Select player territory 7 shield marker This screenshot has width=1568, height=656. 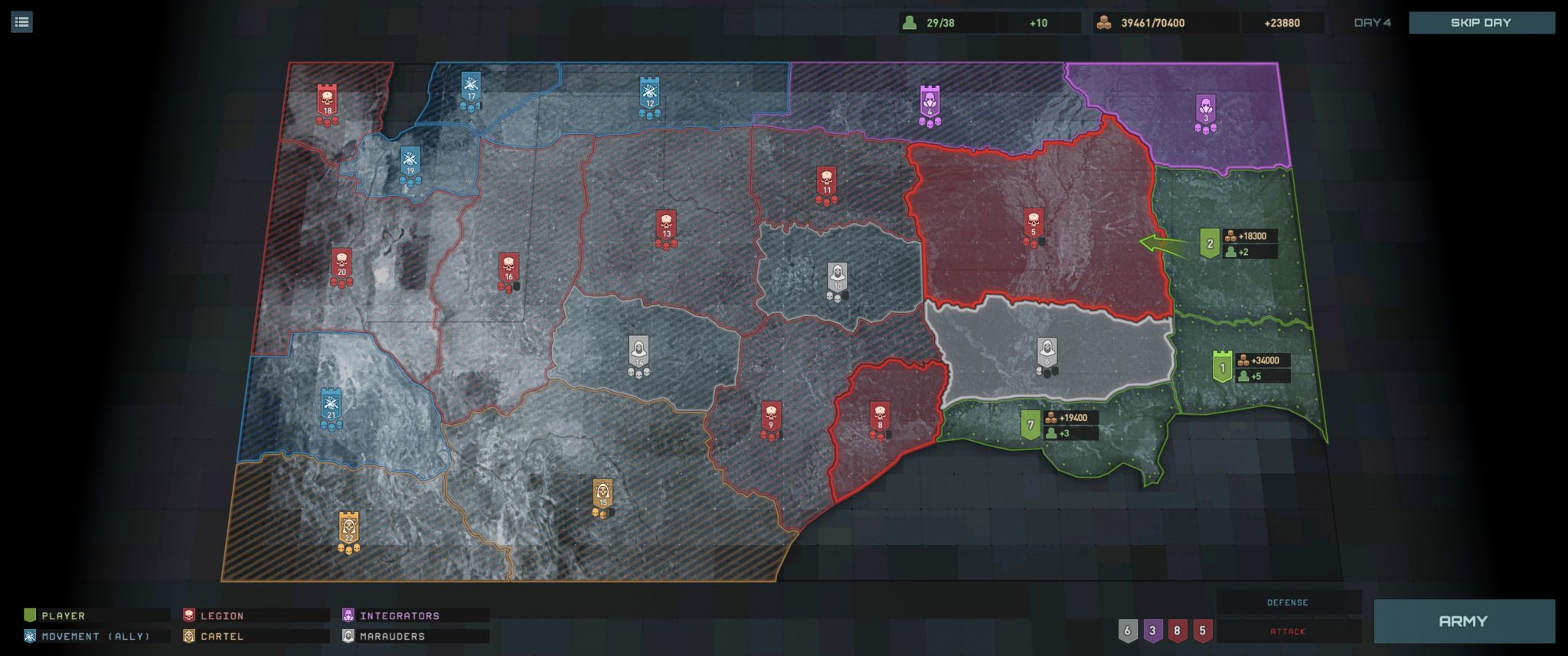(x=1031, y=425)
